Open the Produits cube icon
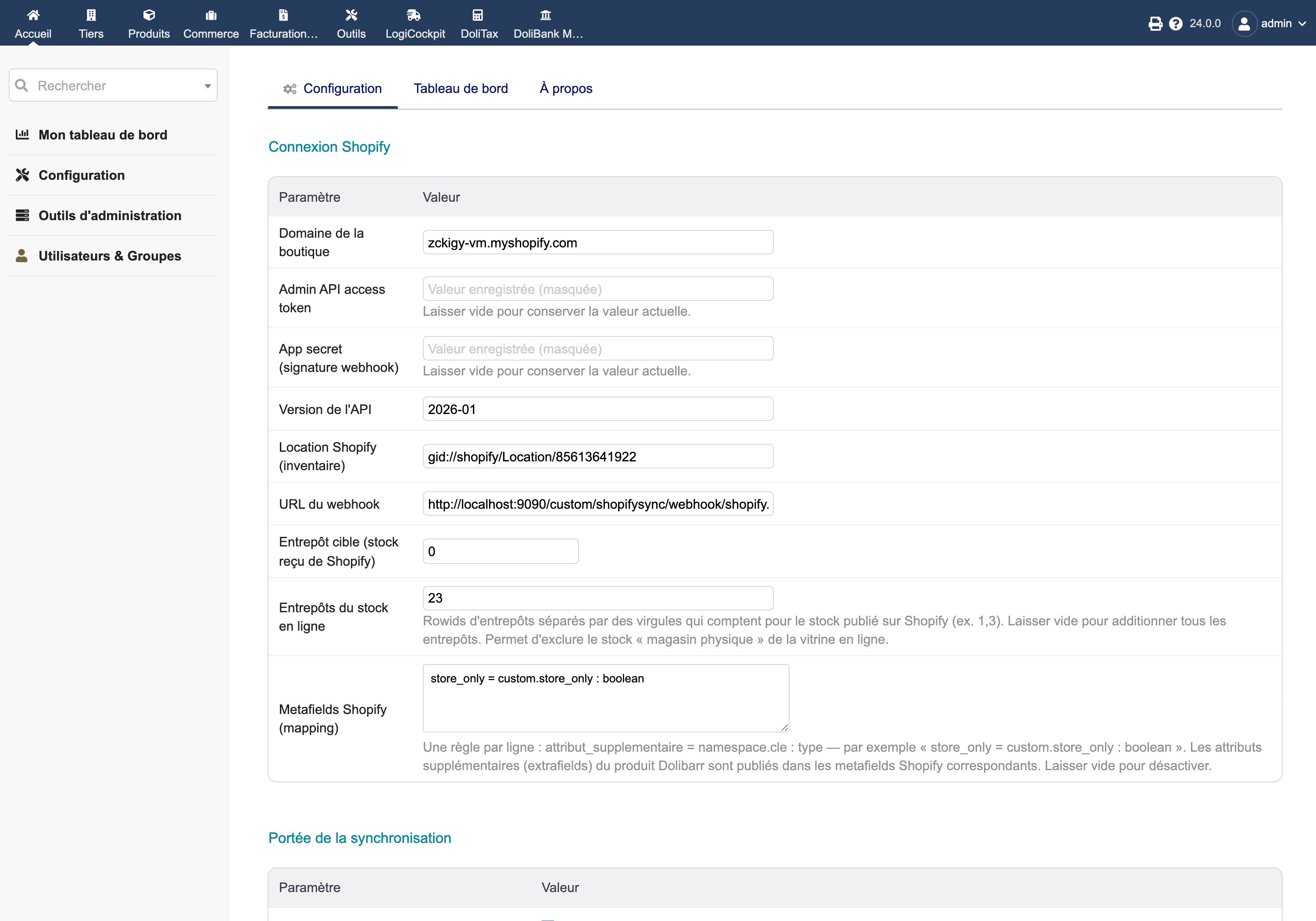Image resolution: width=1316 pixels, height=921 pixels. tap(149, 15)
